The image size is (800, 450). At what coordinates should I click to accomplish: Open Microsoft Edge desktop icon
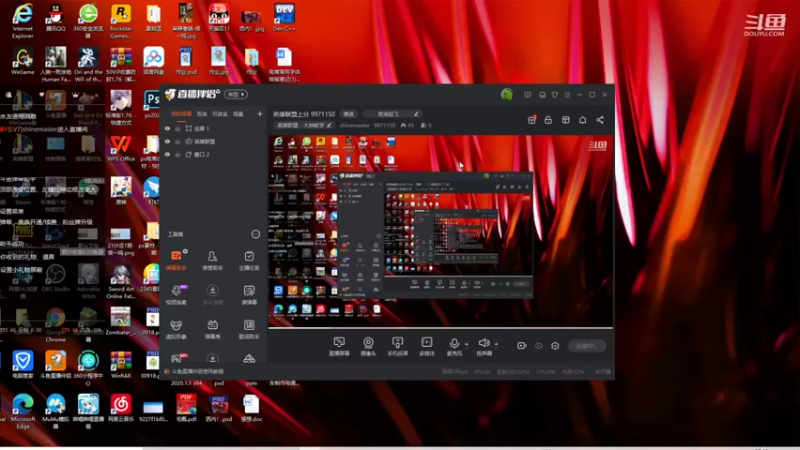click(x=23, y=411)
